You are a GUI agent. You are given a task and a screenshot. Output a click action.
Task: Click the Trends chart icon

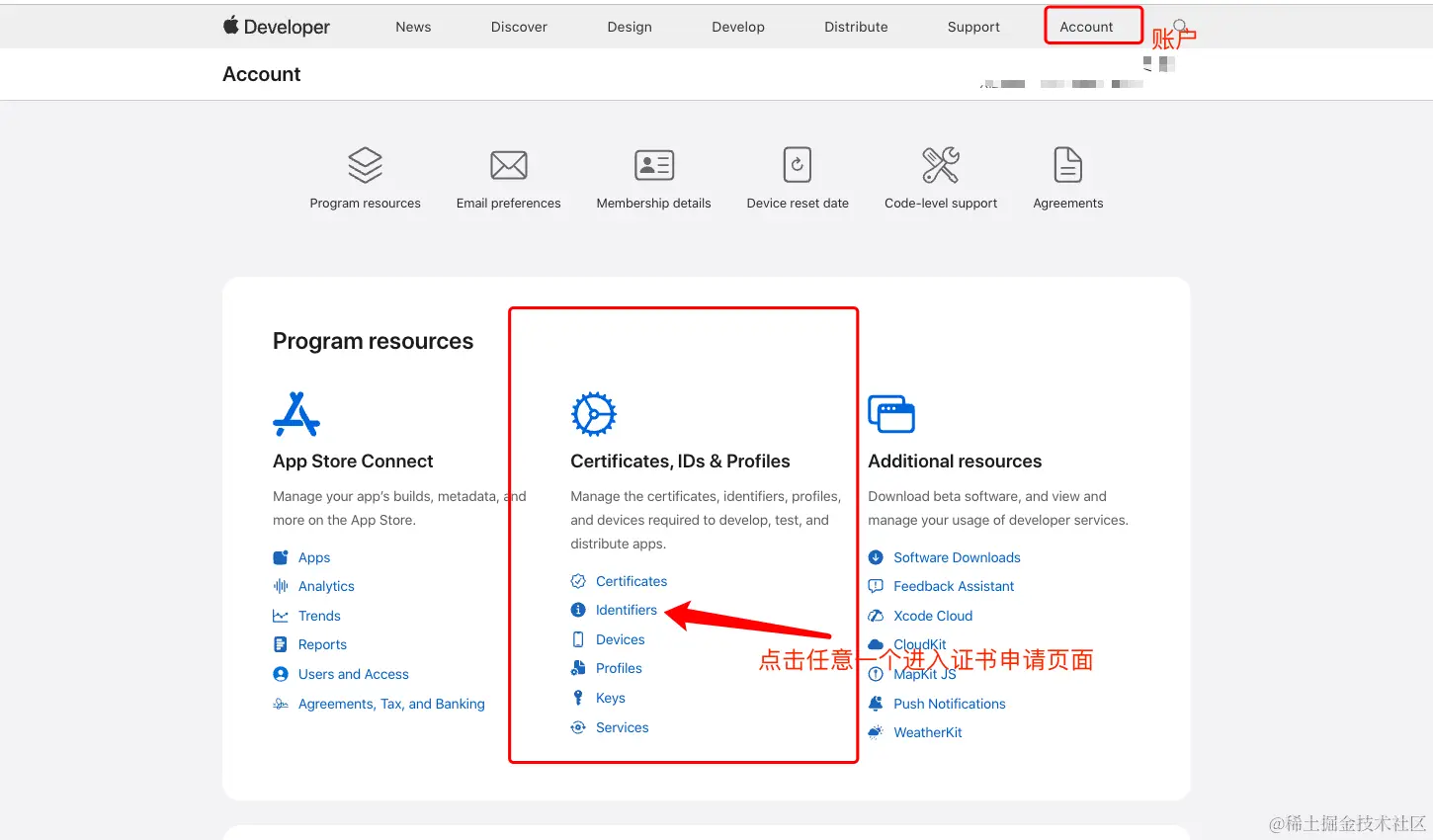coord(281,616)
